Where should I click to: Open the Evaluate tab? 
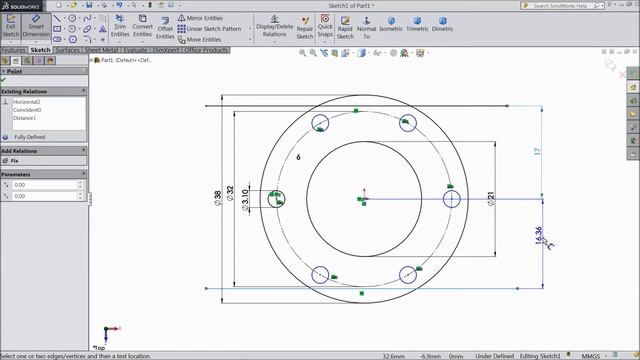(x=136, y=50)
